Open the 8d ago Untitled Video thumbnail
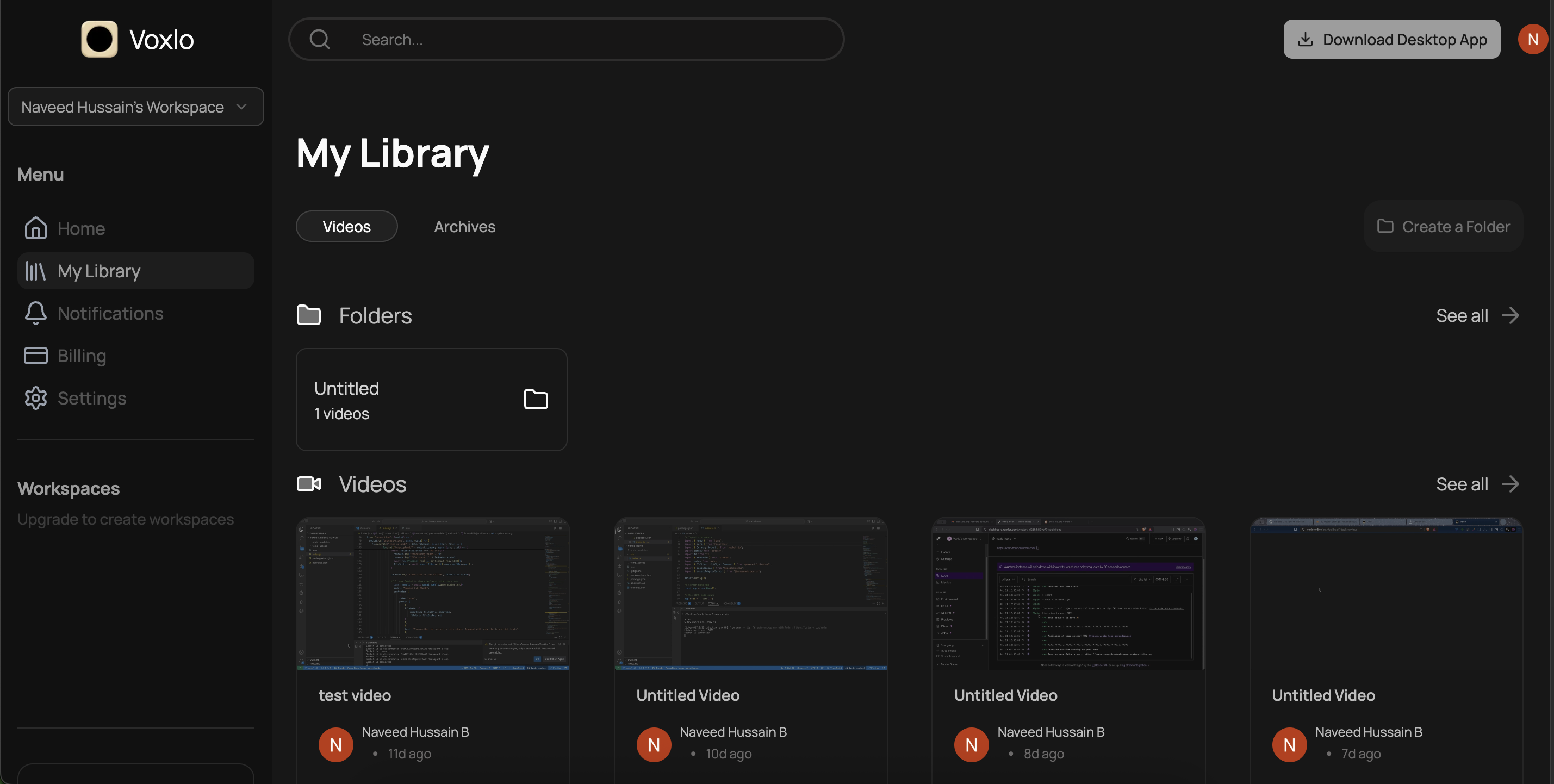1554x784 pixels. point(1068,593)
